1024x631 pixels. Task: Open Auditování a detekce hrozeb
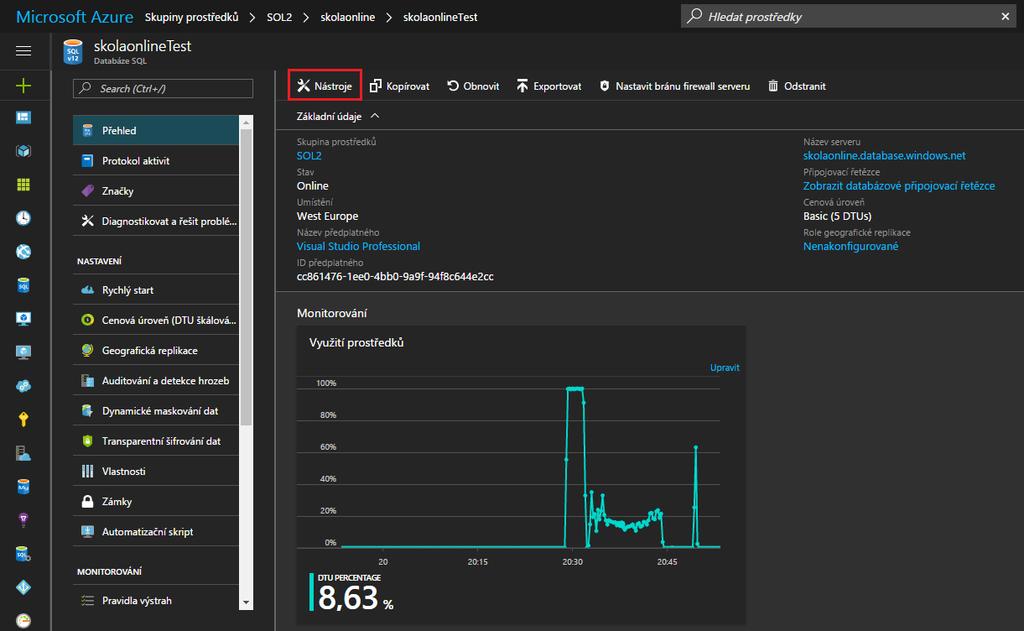pyautogui.click(x=155, y=380)
